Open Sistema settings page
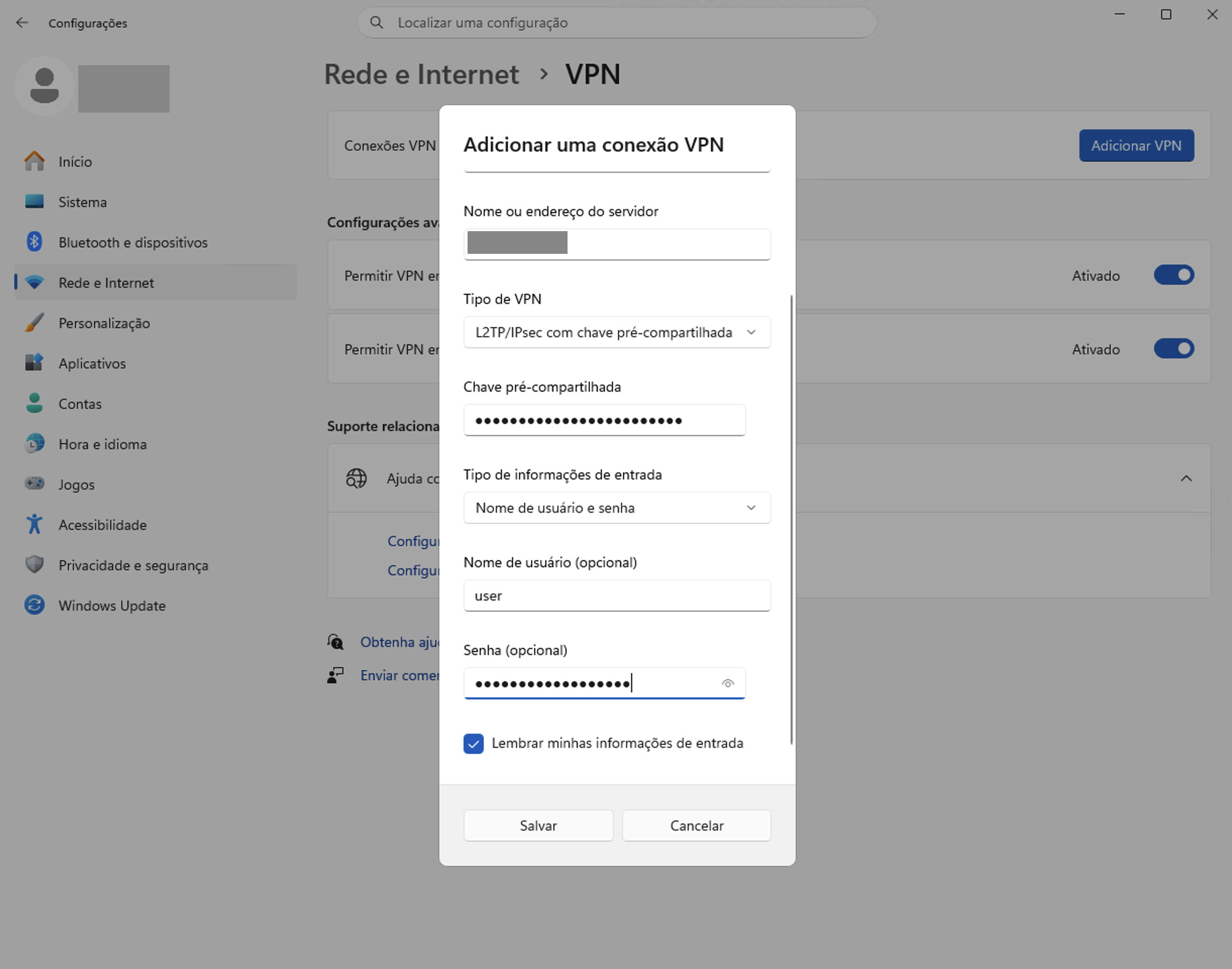1232x969 pixels. coord(155,201)
